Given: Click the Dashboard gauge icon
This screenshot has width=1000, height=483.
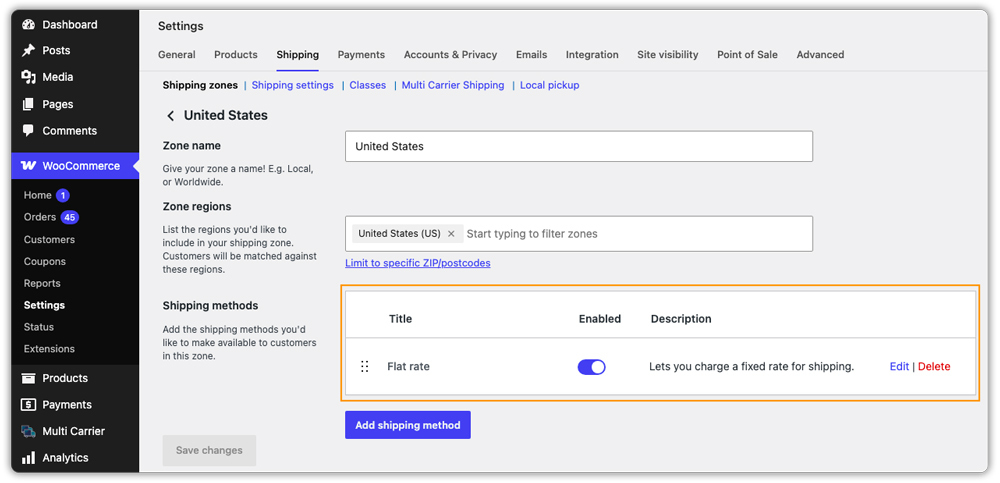Looking at the screenshot, I should pos(28,25).
